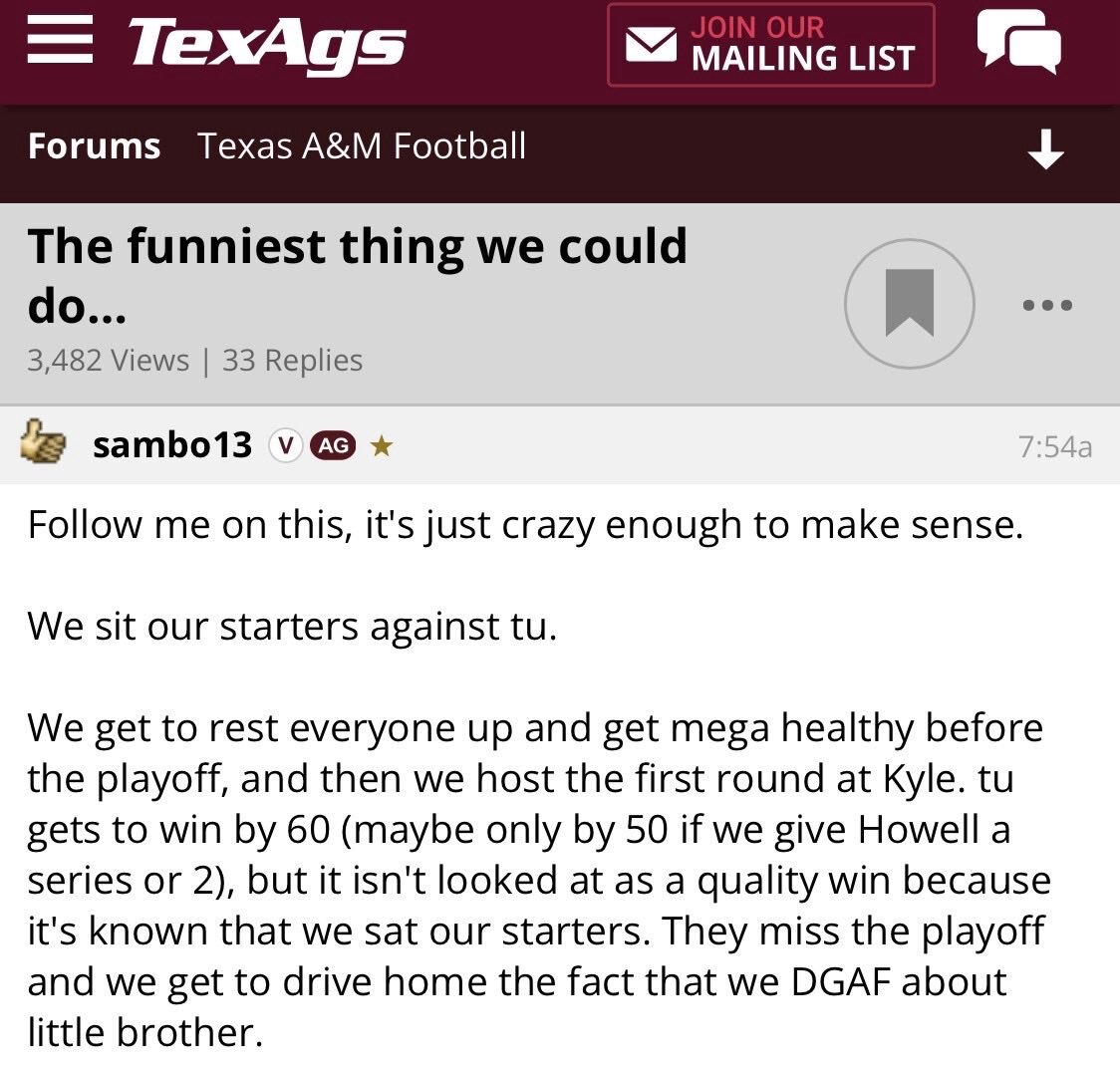Click the 33 Replies count

(x=292, y=360)
